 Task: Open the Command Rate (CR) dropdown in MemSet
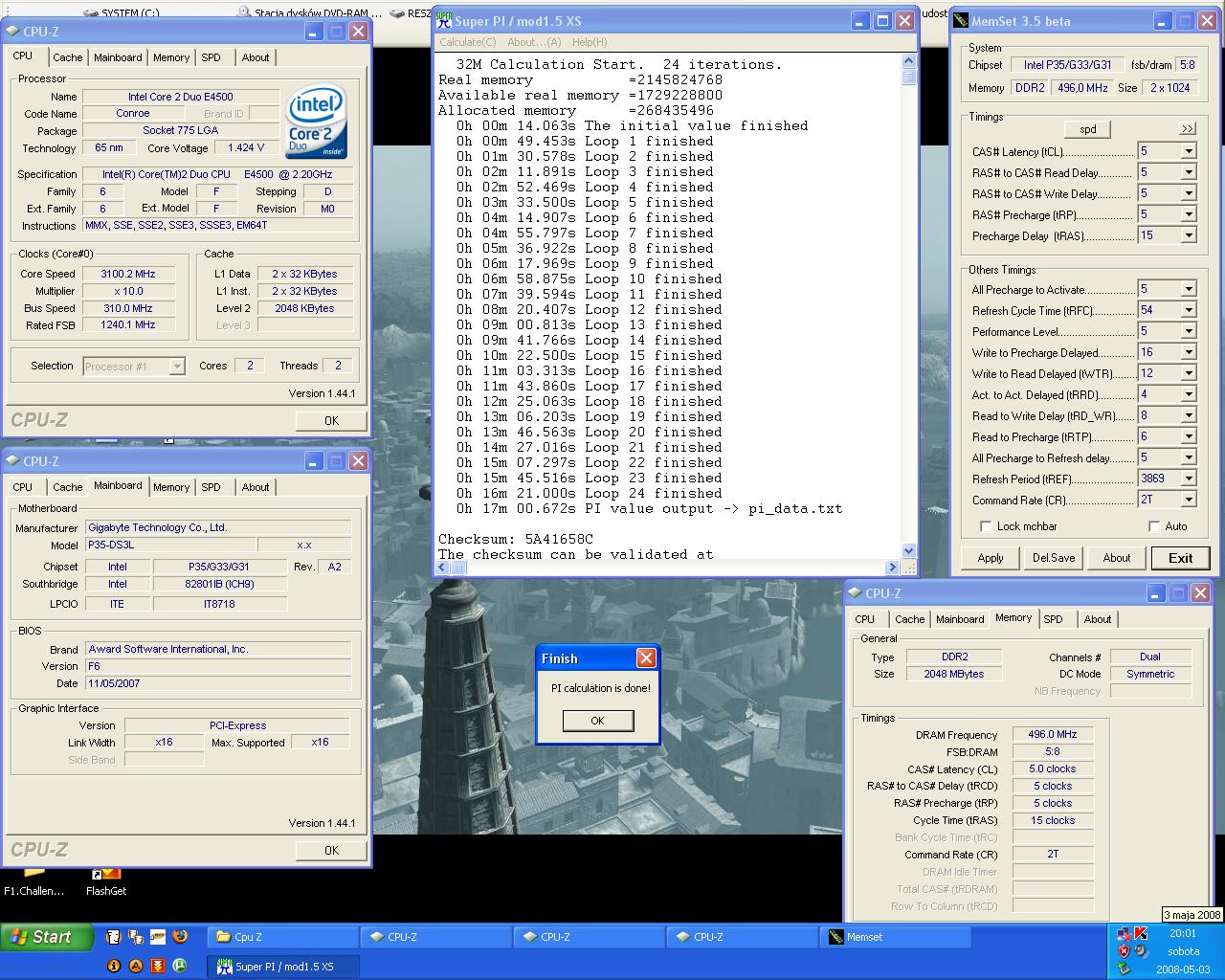click(x=1188, y=500)
